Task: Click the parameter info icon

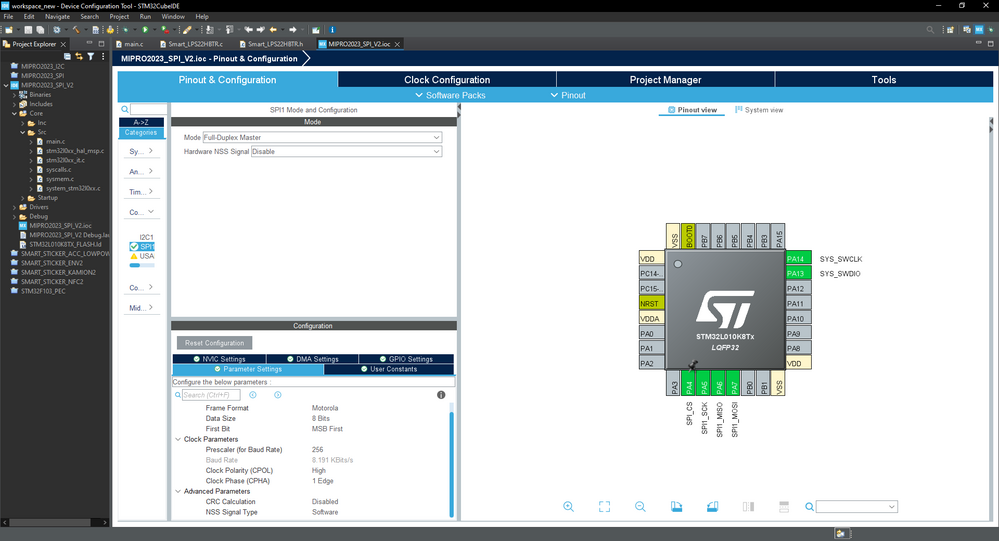Action: coord(441,395)
